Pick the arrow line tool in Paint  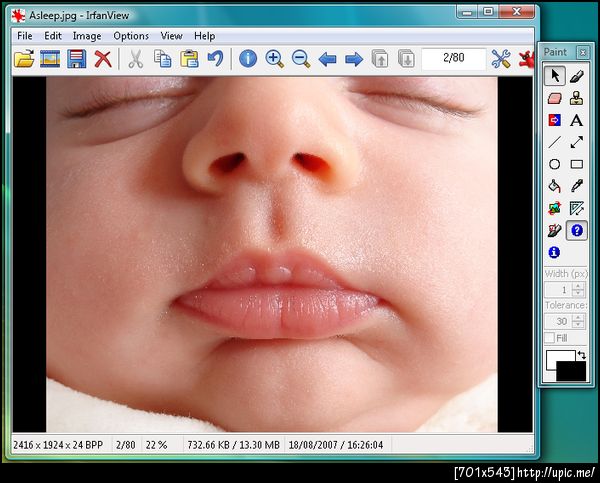pyautogui.click(x=577, y=142)
